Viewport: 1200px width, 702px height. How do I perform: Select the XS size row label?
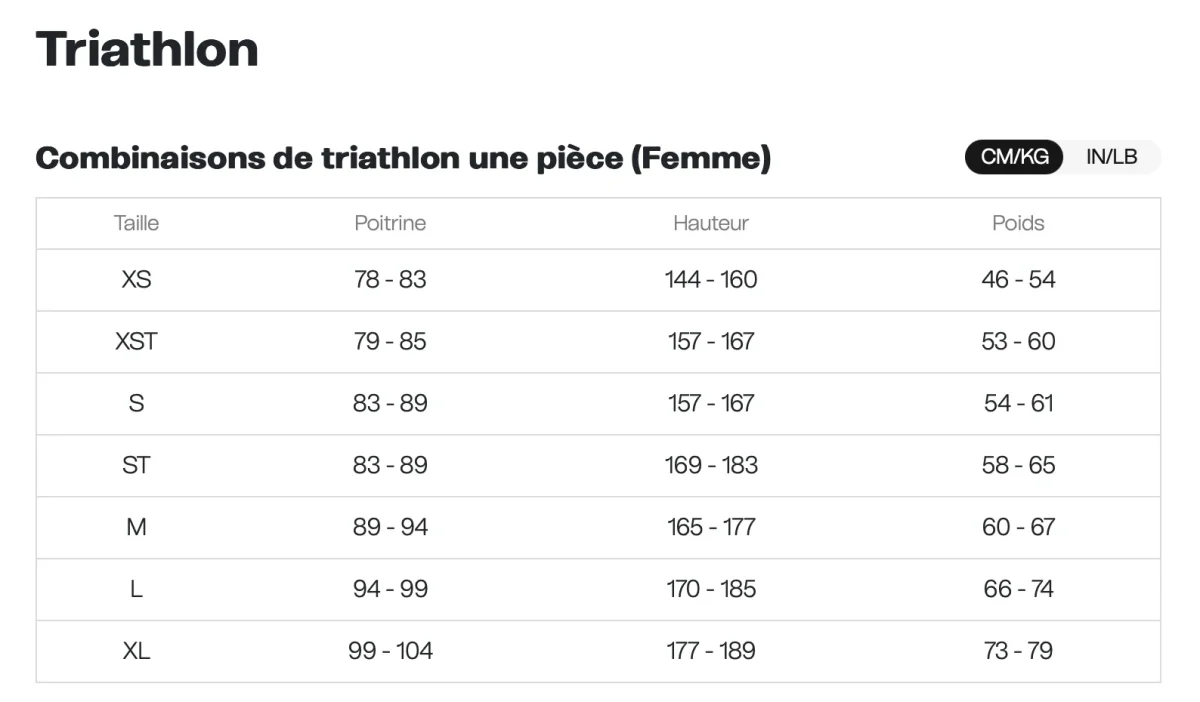coord(136,280)
